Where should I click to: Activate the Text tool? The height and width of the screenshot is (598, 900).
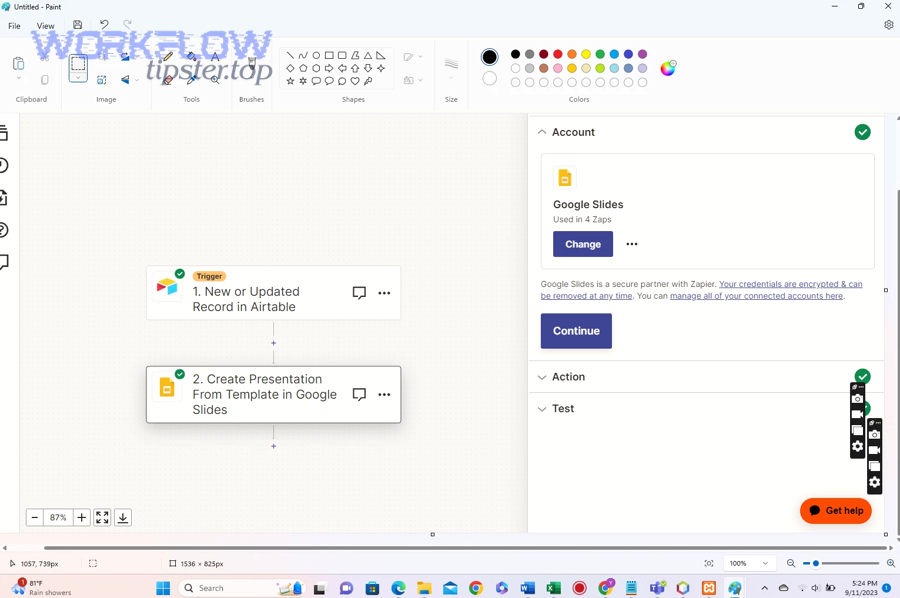tap(215, 56)
